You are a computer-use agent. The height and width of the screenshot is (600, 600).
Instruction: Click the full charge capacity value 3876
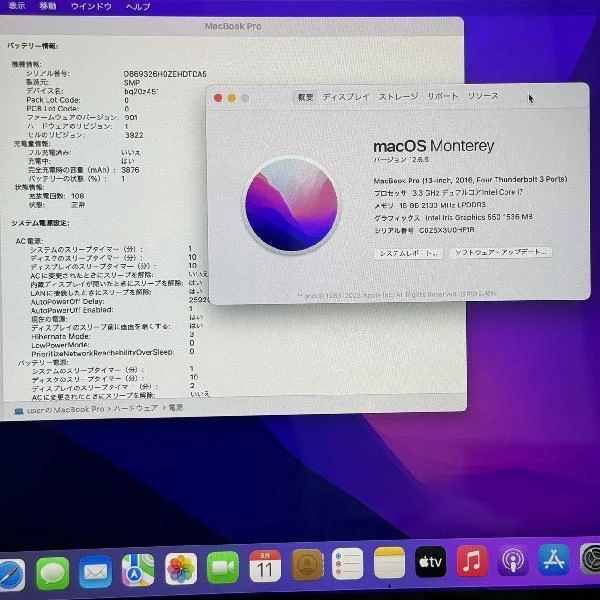pyautogui.click(x=130, y=170)
